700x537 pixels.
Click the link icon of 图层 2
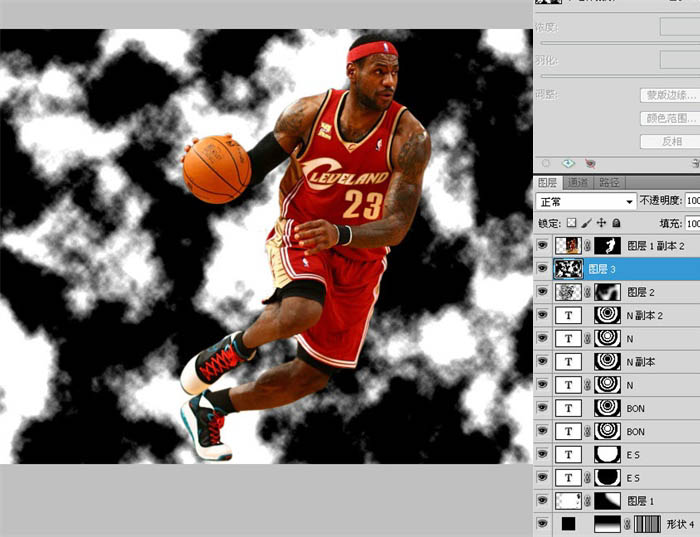pyautogui.click(x=588, y=292)
